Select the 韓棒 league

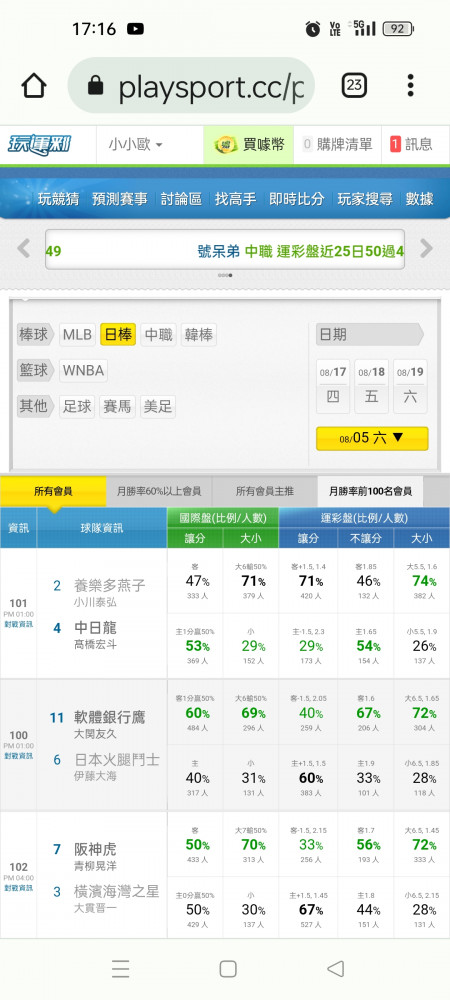[x=199, y=335]
